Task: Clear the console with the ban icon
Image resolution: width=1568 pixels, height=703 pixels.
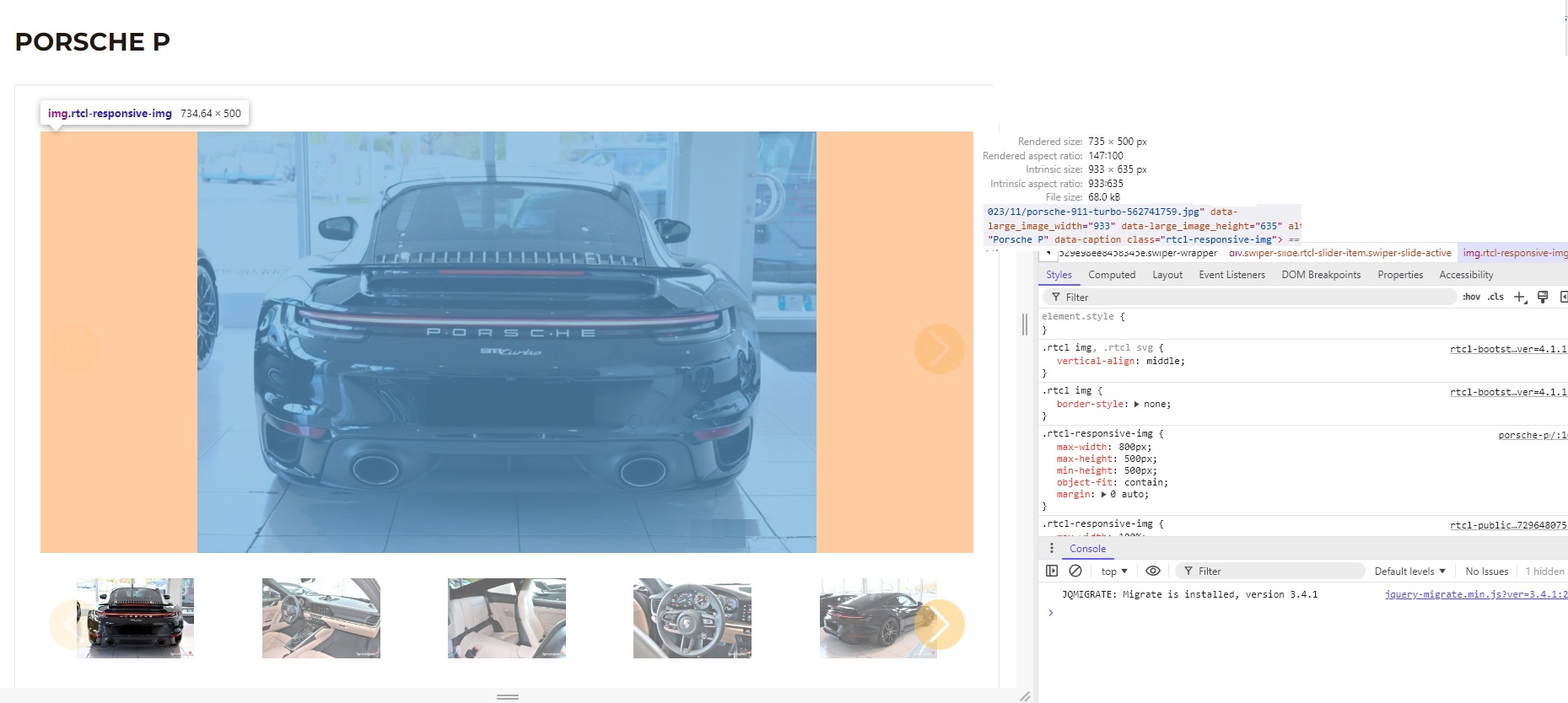Action: 1075,571
